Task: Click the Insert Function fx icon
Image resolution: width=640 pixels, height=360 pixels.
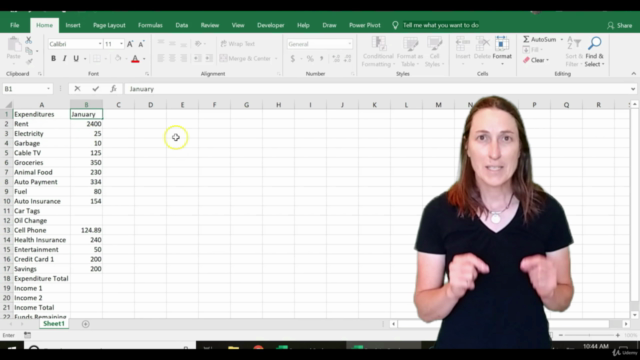Action: pyautogui.click(x=113, y=89)
